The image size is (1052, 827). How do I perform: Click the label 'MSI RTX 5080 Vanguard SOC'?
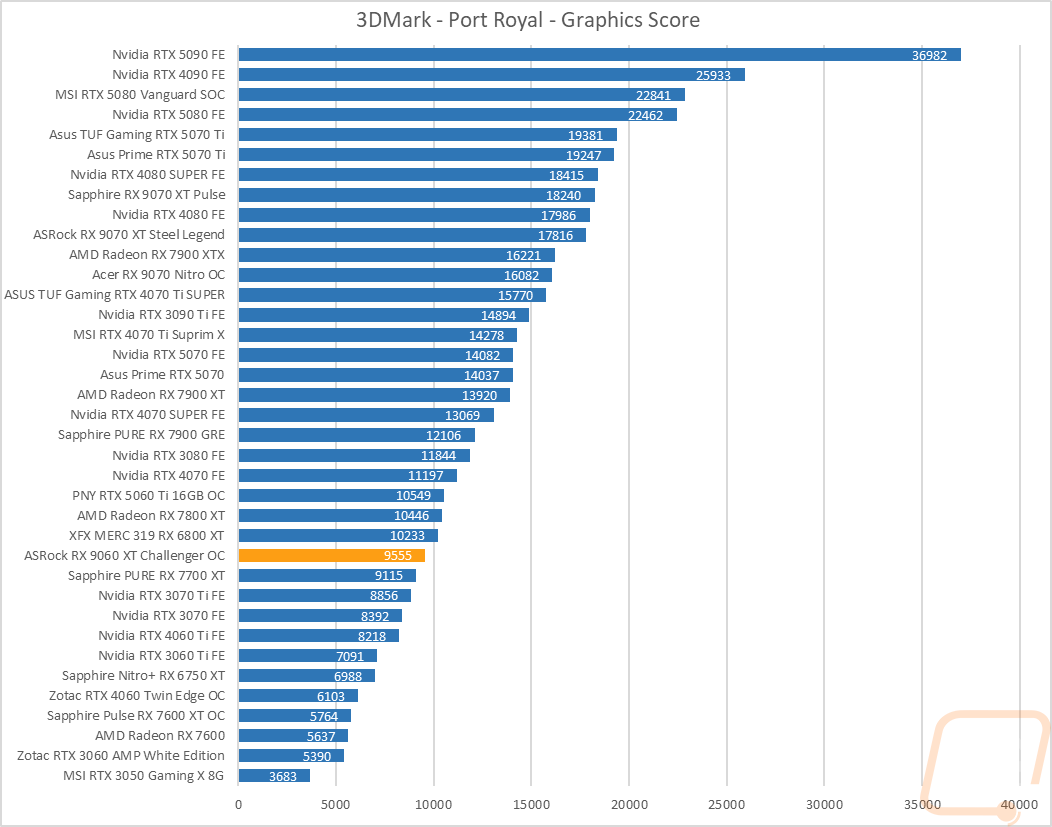(x=140, y=95)
